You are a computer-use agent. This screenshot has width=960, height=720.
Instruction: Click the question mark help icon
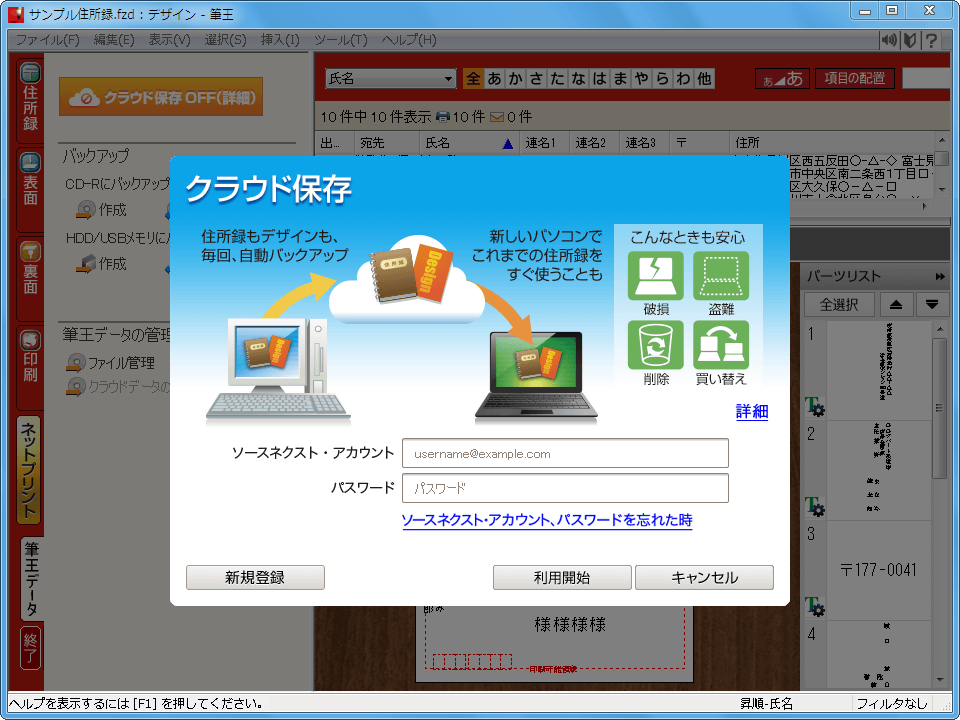tap(931, 40)
